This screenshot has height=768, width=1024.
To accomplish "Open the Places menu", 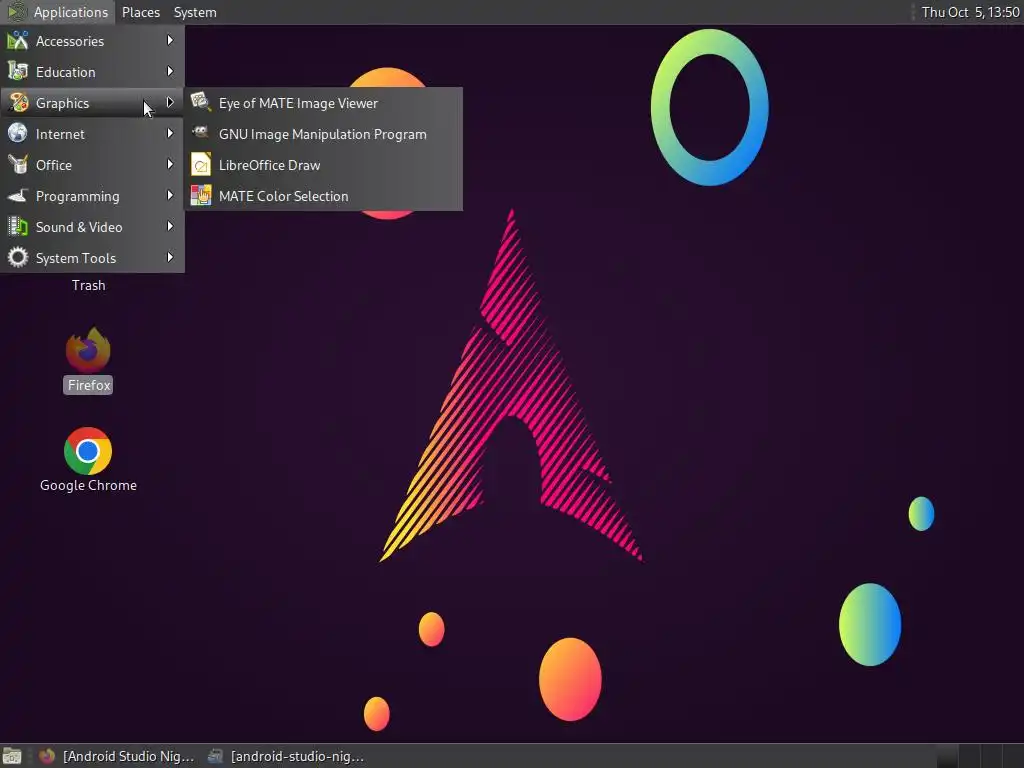I will [140, 12].
